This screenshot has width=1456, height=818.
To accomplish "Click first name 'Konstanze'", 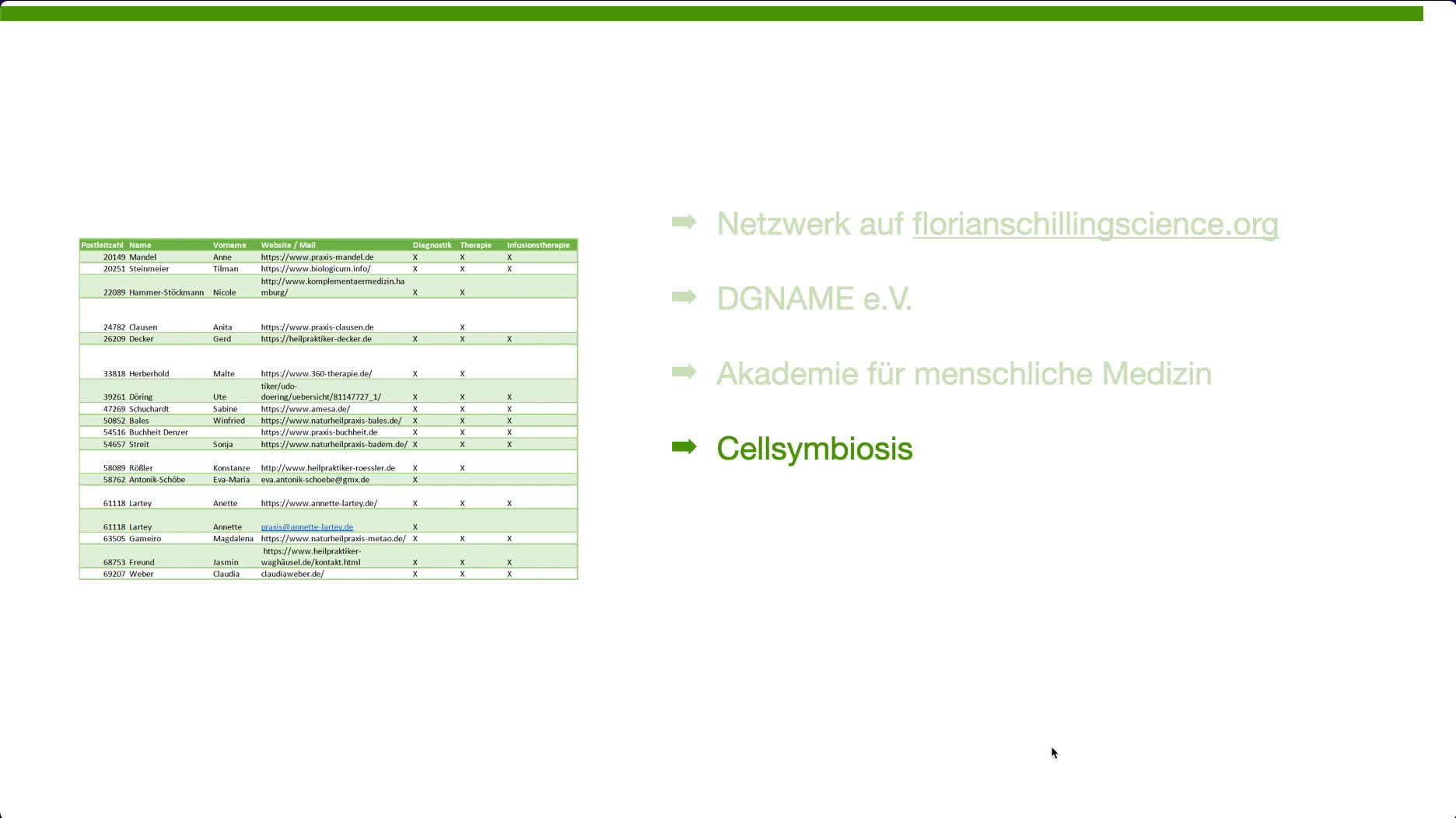I will (x=232, y=468).
